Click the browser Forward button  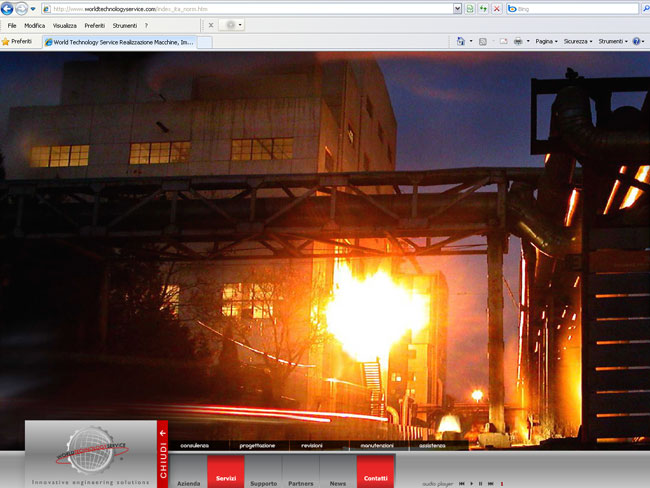coord(22,8)
